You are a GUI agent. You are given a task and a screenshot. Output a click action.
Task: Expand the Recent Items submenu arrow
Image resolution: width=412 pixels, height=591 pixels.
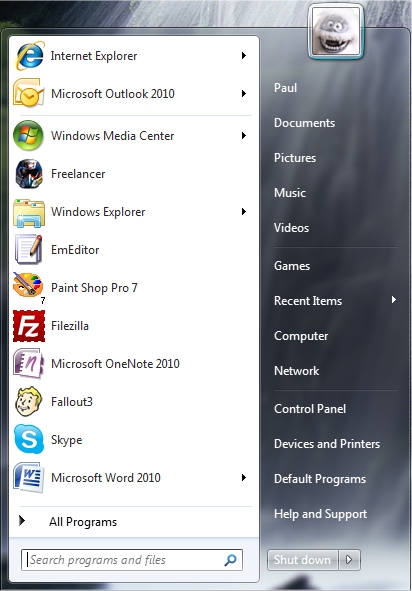394,300
